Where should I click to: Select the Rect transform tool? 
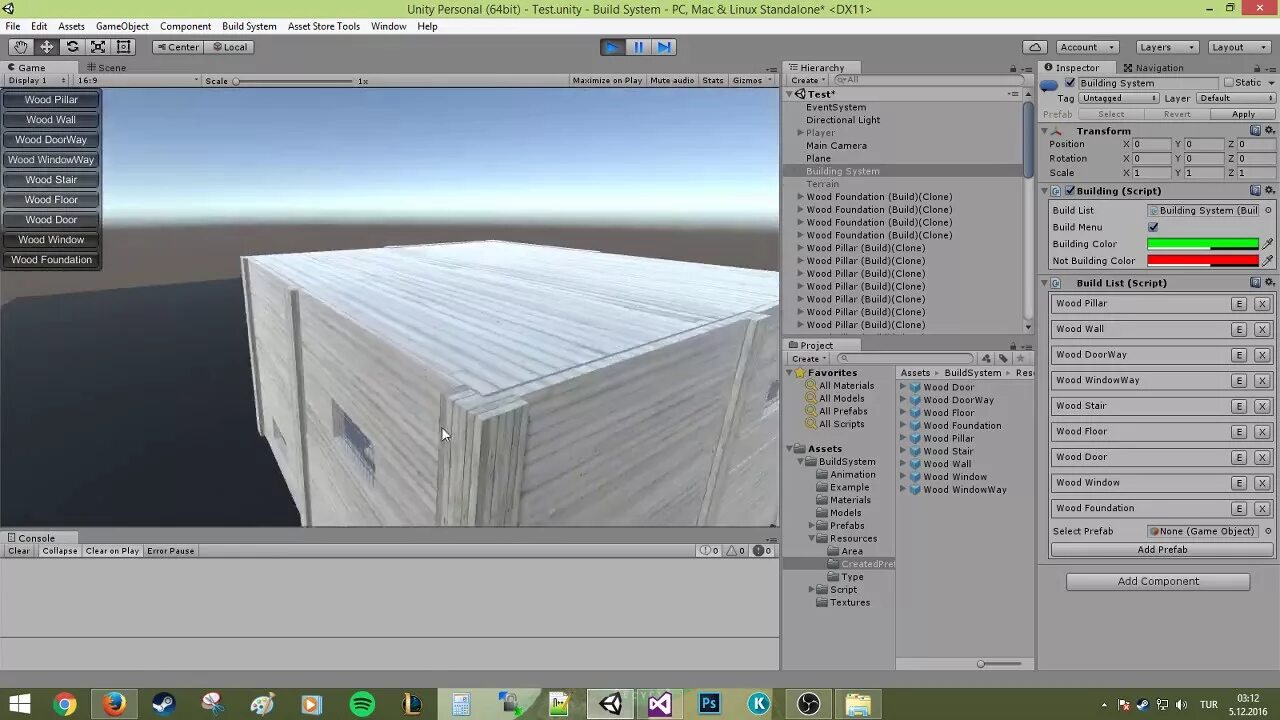(x=124, y=47)
